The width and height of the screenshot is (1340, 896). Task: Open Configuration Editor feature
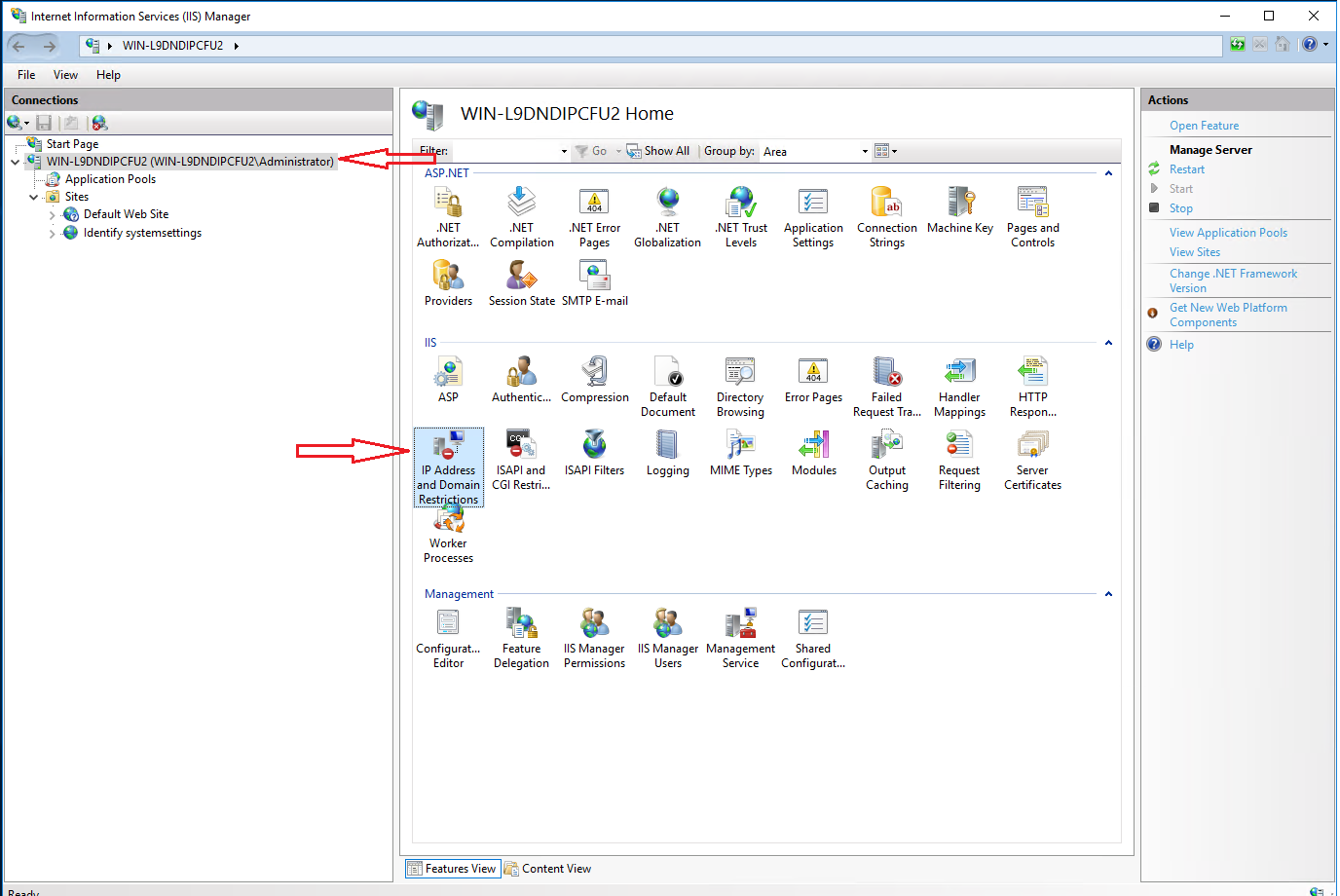[x=448, y=638]
